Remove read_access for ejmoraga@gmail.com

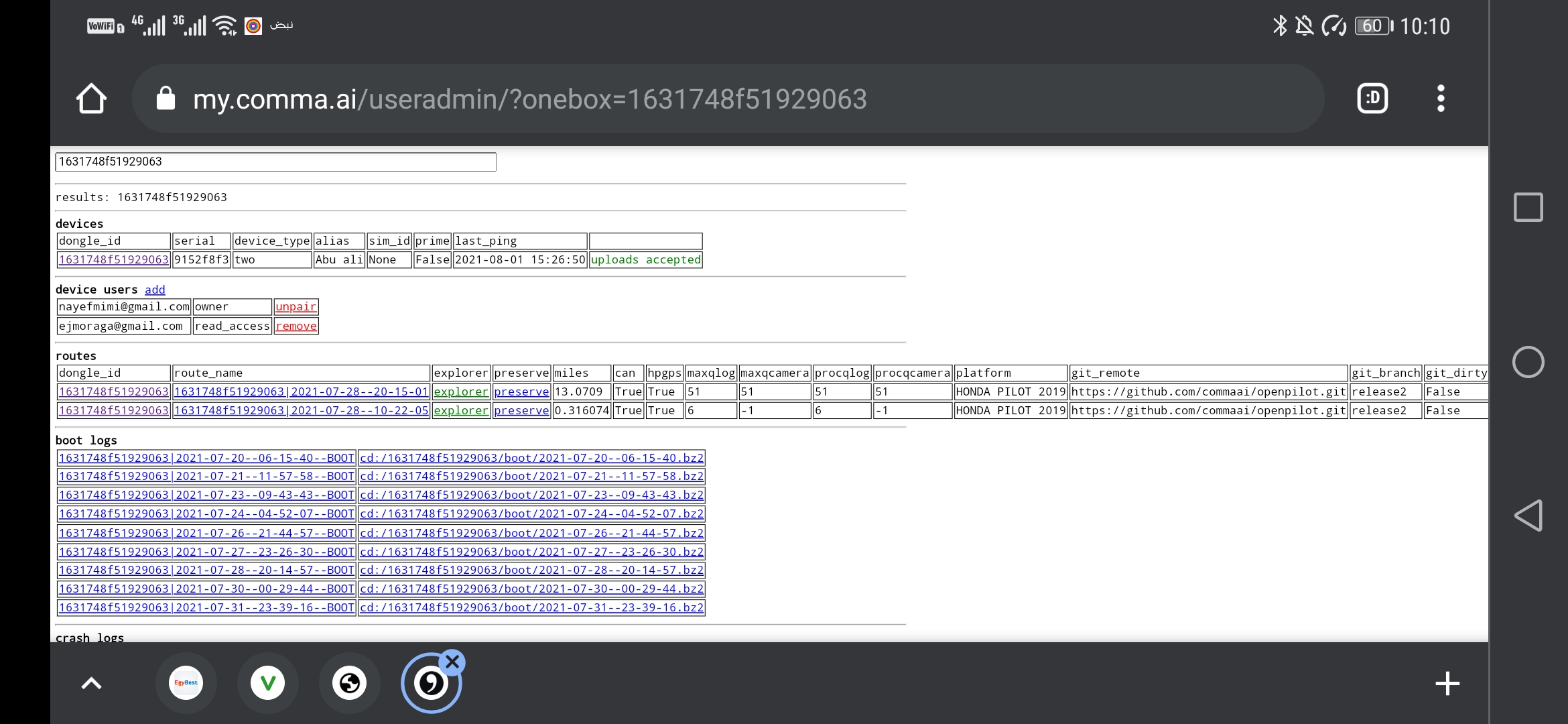click(x=296, y=326)
